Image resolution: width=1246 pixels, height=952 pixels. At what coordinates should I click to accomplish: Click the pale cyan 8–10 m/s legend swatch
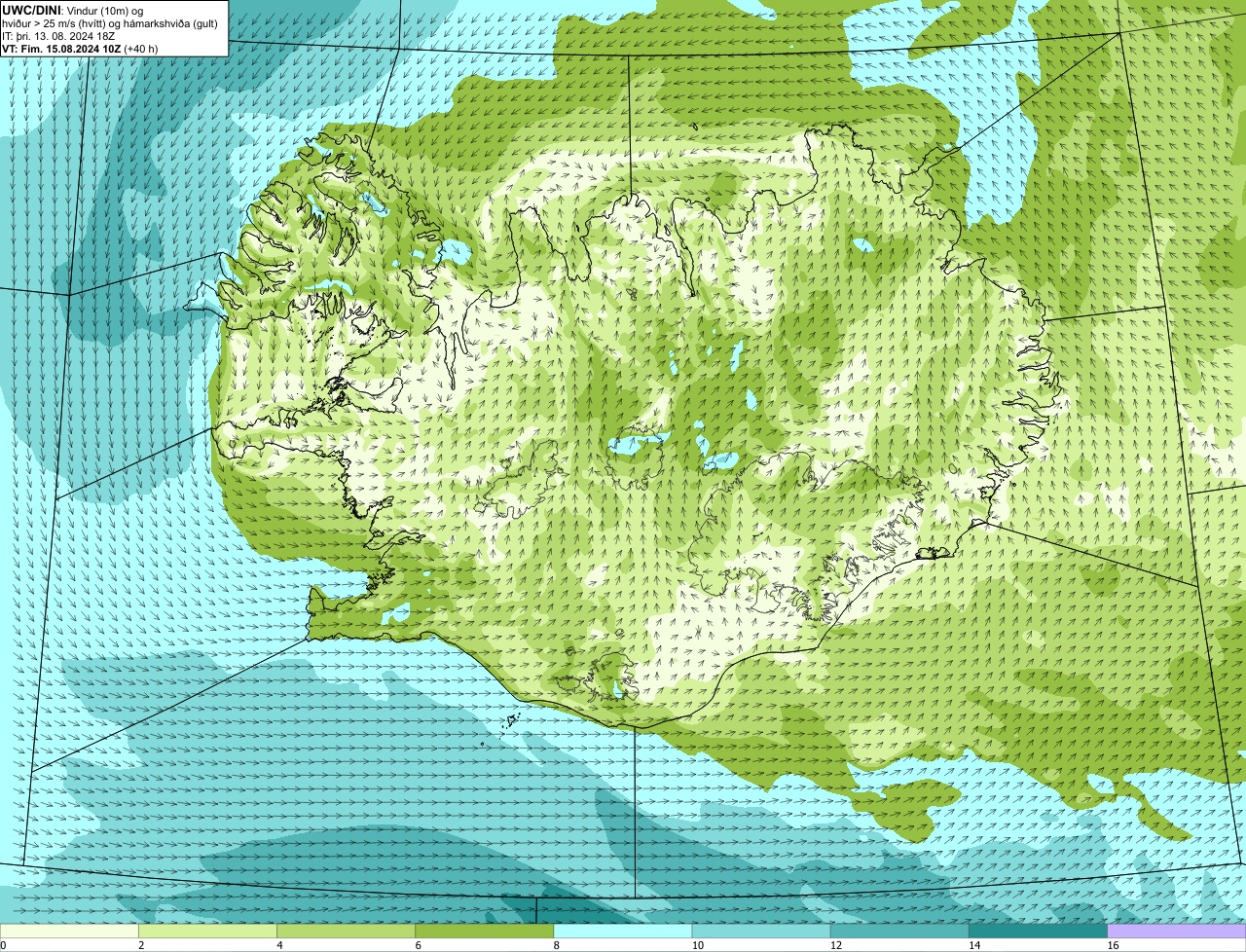[x=623, y=931]
